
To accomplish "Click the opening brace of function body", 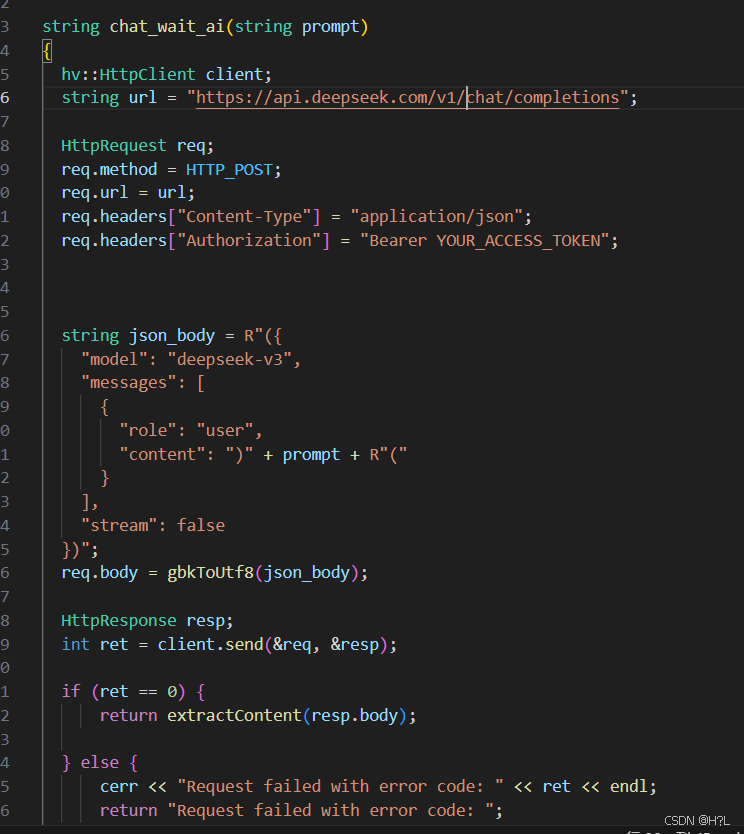I will [x=47, y=51].
